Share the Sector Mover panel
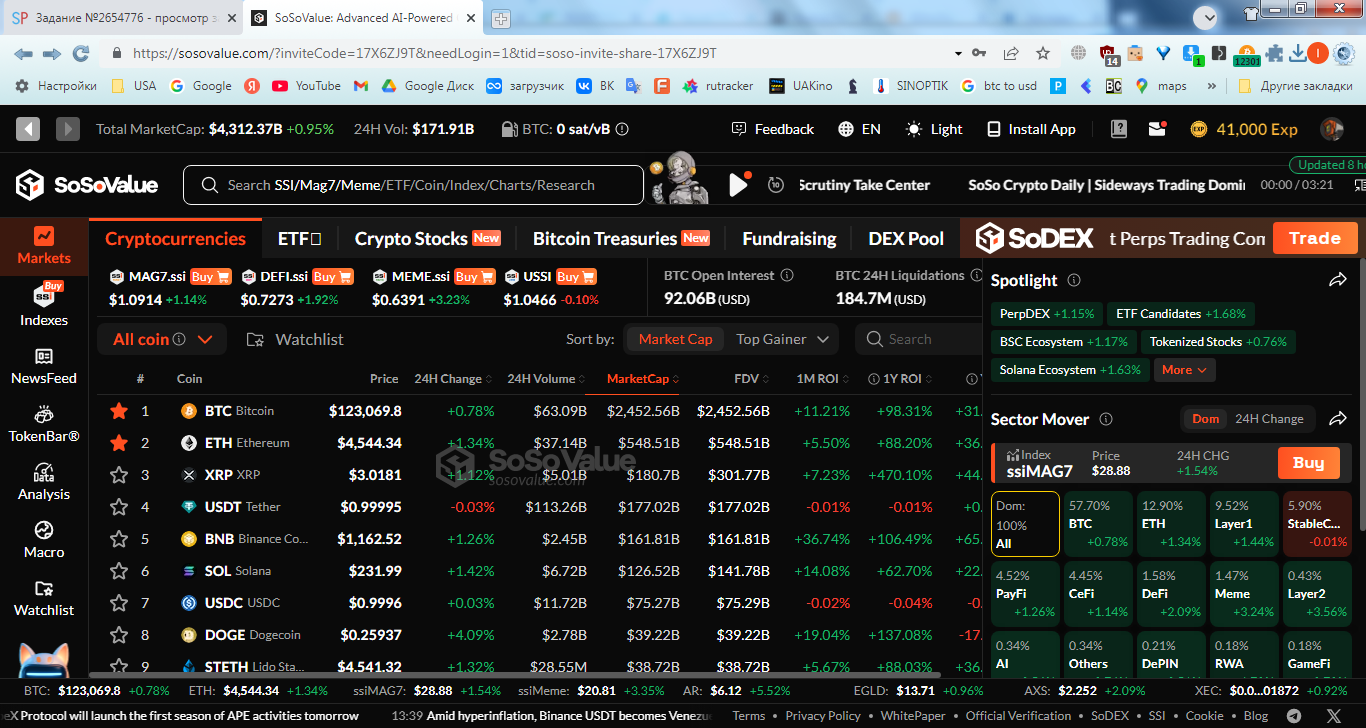 [x=1338, y=419]
